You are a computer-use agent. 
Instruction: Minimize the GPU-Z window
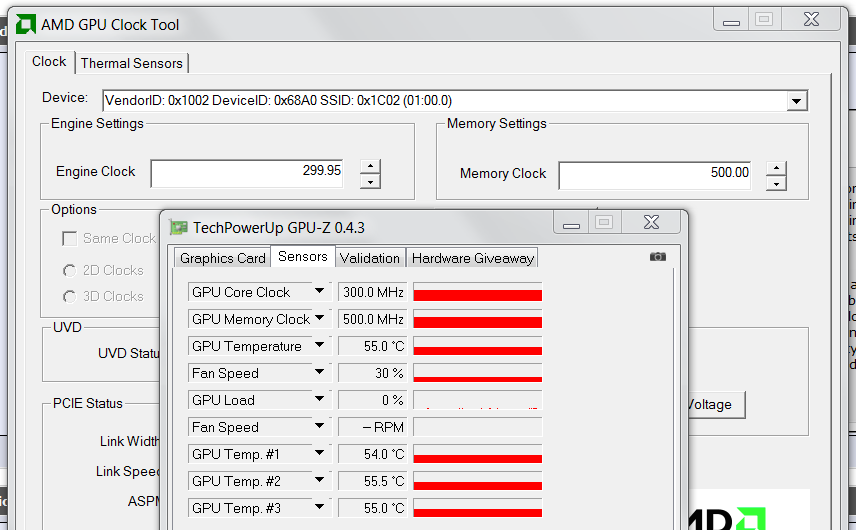coord(571,223)
